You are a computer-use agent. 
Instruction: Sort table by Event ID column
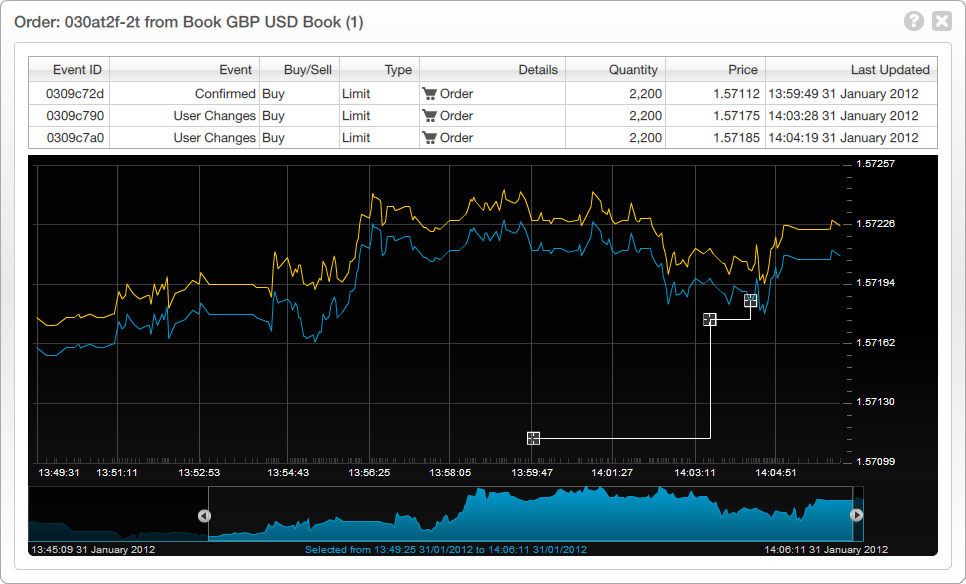68,70
